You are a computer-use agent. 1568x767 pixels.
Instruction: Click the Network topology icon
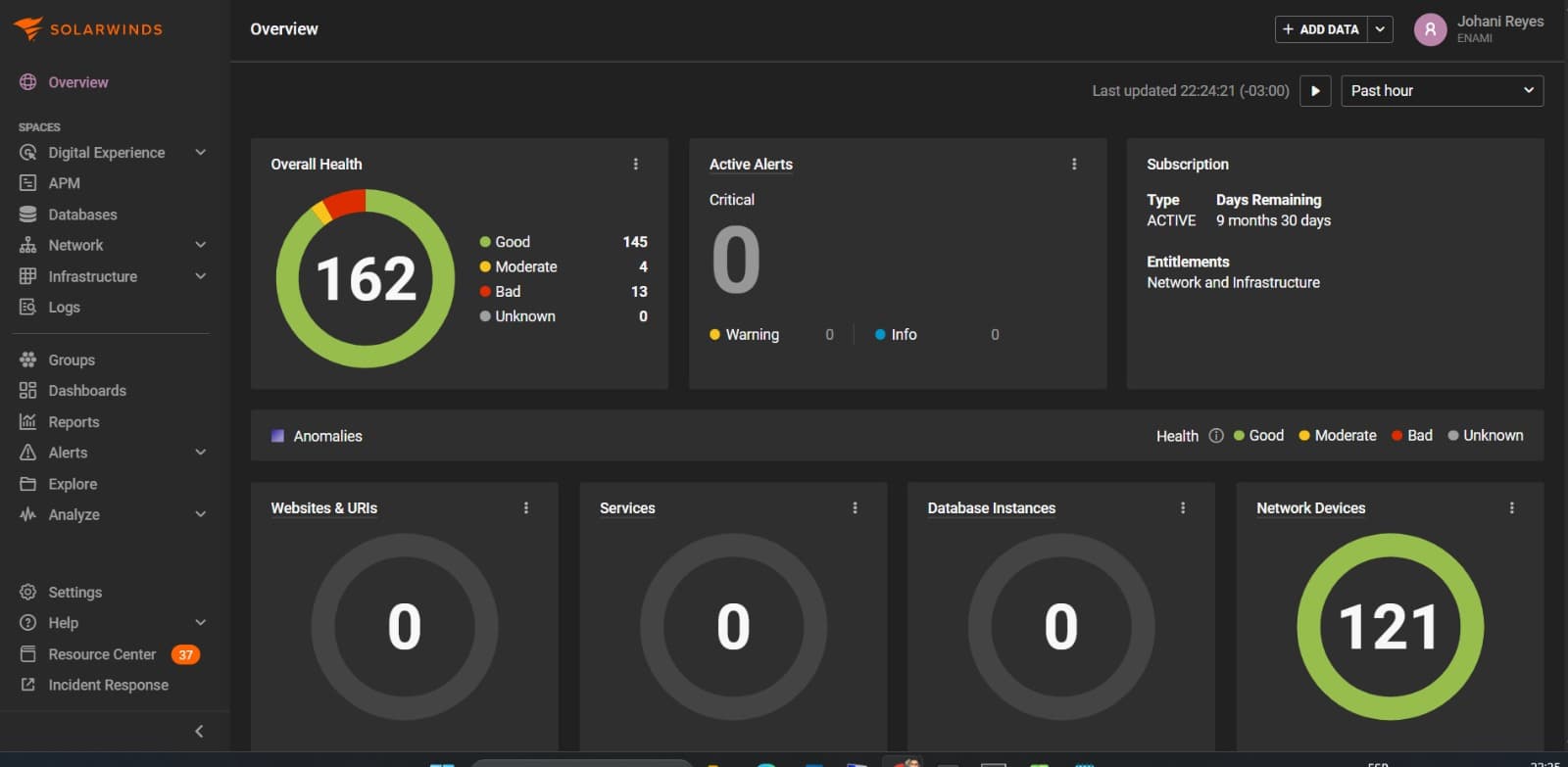tap(27, 245)
